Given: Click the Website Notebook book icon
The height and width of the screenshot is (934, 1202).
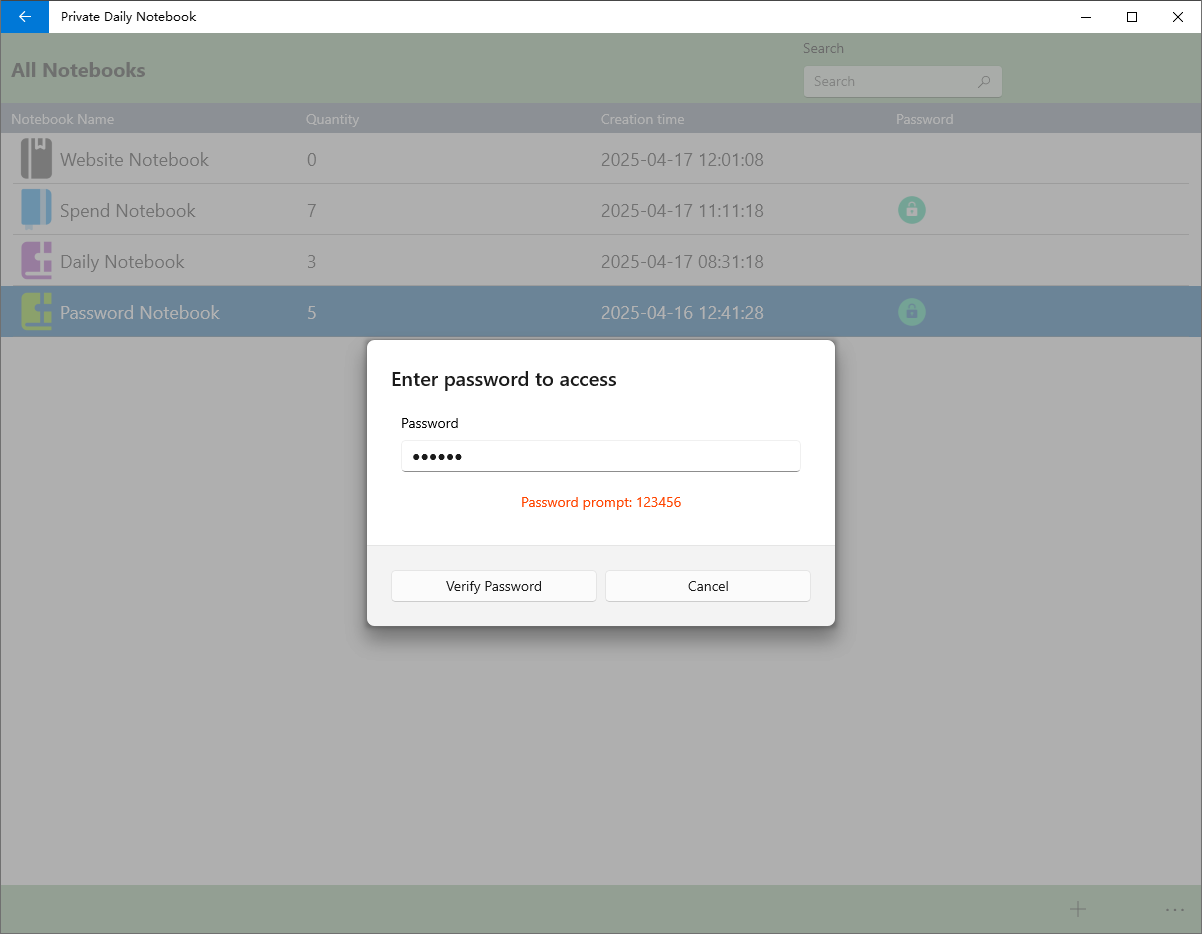Looking at the screenshot, I should (36, 159).
